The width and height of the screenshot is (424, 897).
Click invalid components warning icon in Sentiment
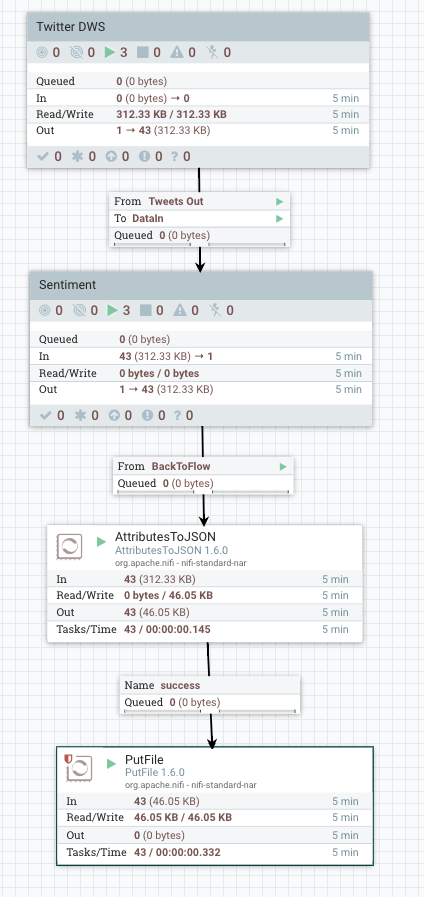click(180, 311)
